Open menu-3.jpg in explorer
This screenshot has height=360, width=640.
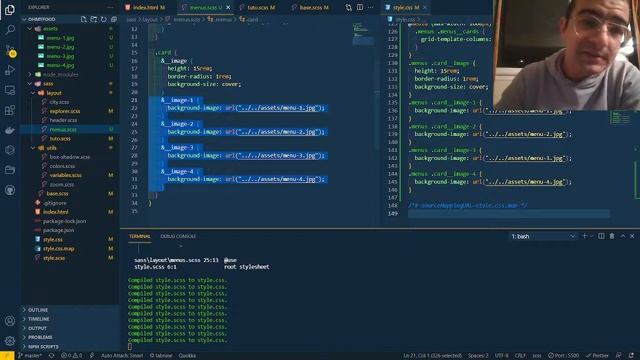(x=60, y=56)
